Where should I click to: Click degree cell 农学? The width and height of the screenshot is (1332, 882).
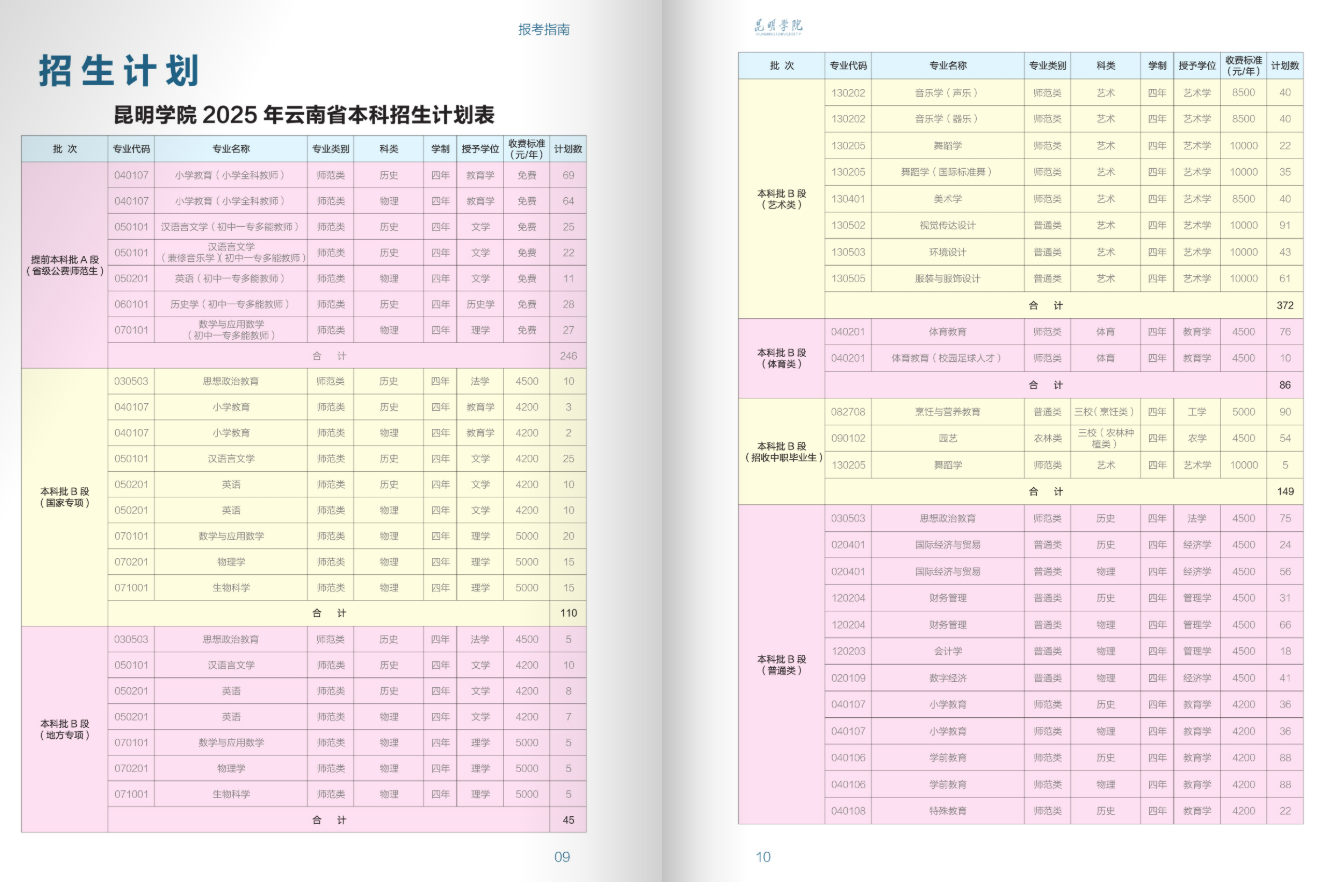coord(1197,438)
